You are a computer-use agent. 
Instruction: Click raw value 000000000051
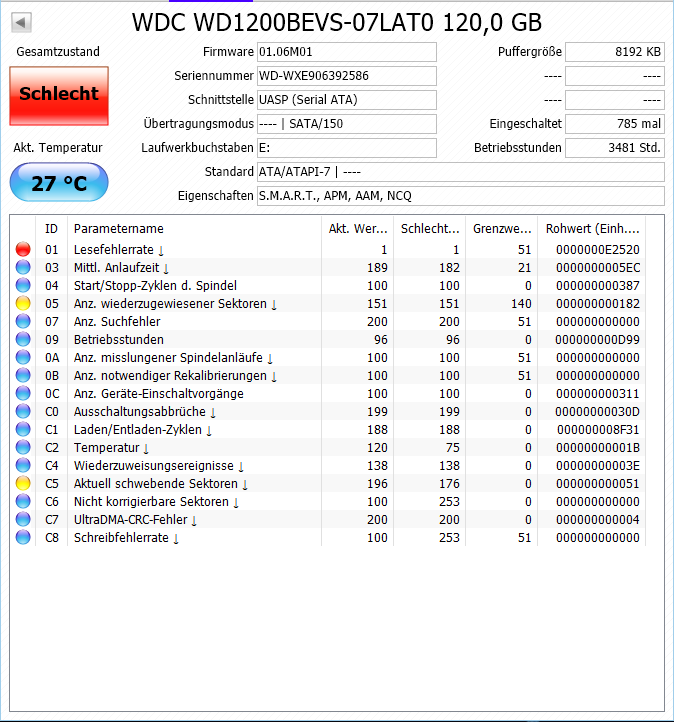598,483
